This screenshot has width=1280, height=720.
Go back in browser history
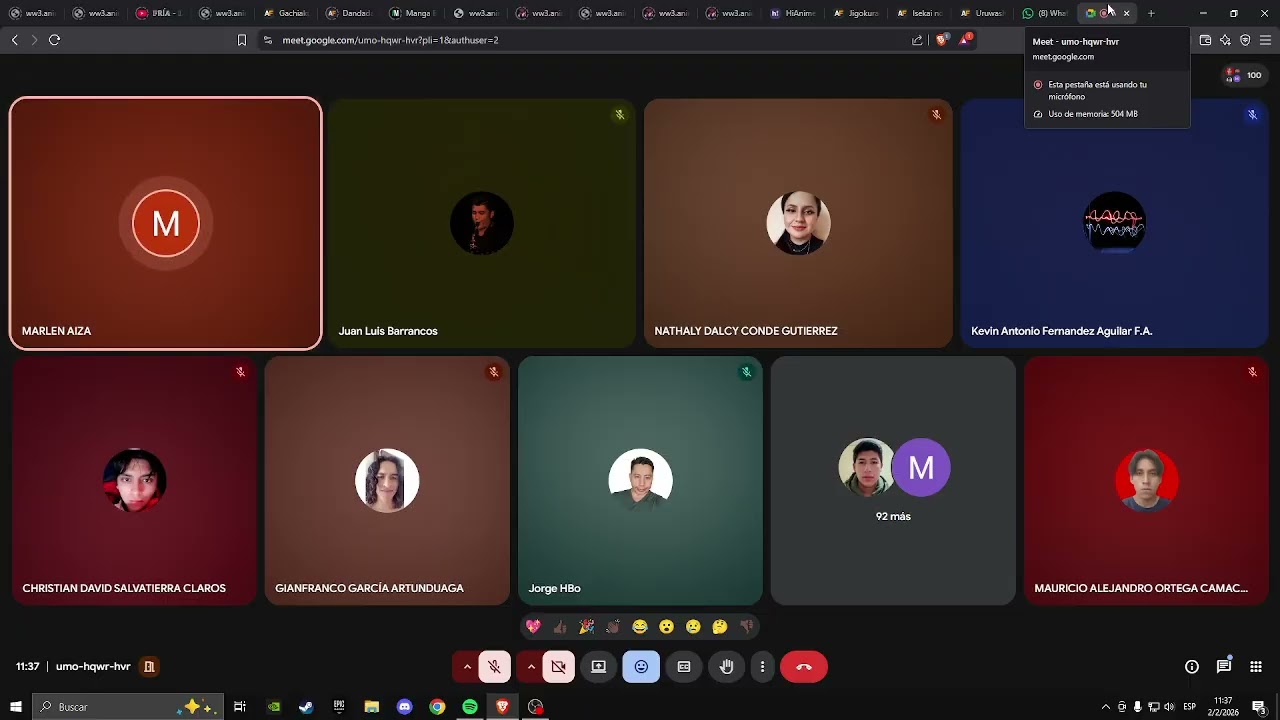[14, 40]
